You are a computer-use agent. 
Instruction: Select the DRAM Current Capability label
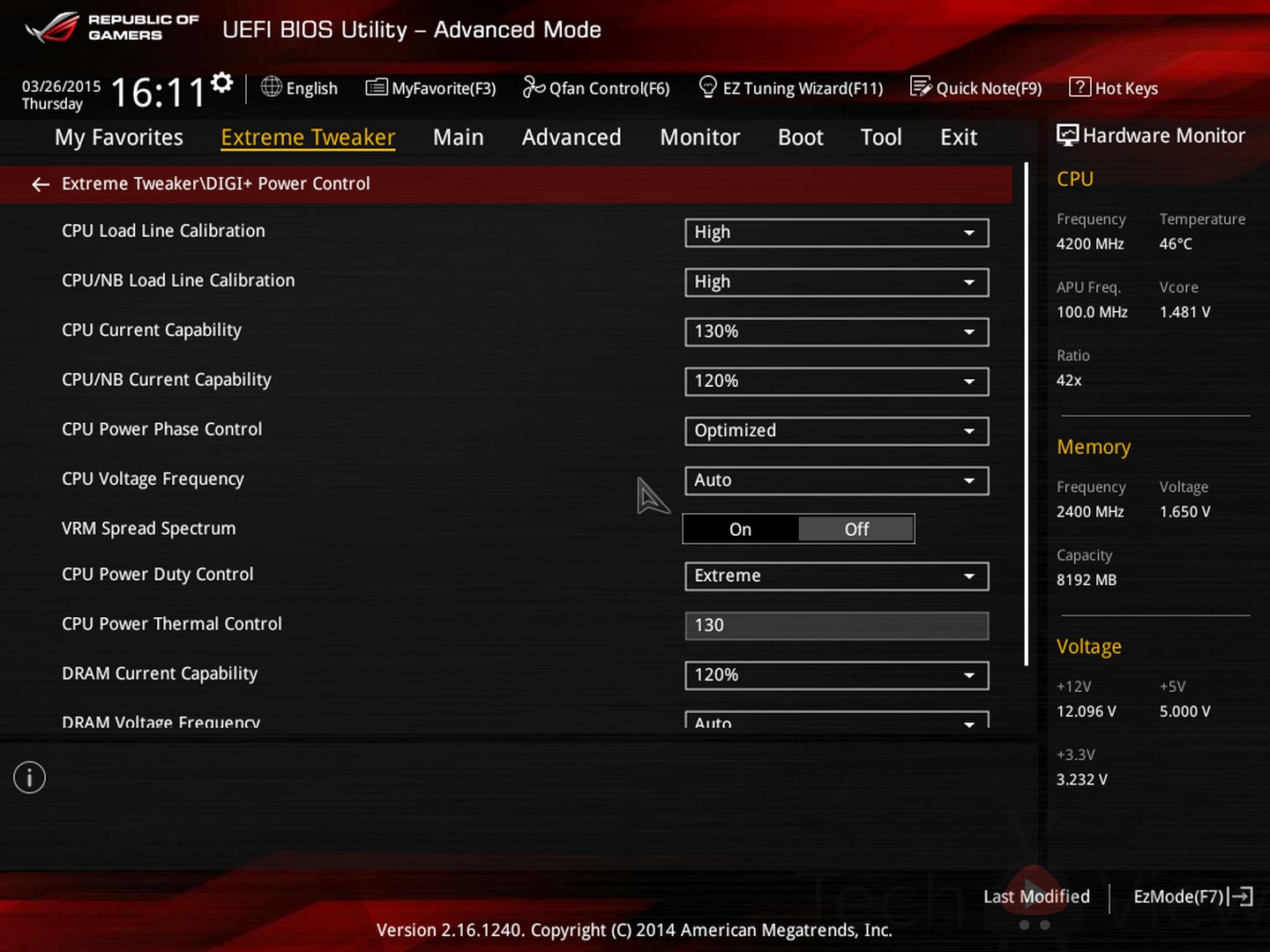pyautogui.click(x=160, y=673)
